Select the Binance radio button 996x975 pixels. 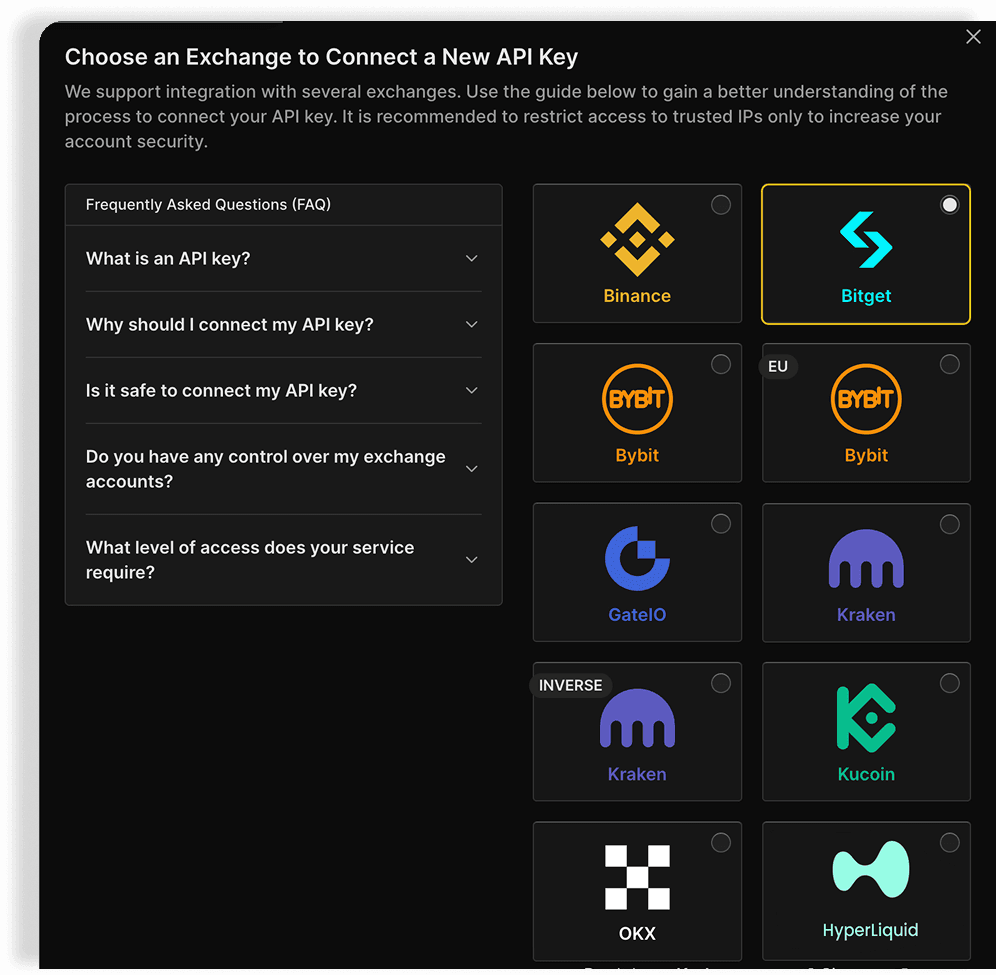click(x=720, y=205)
